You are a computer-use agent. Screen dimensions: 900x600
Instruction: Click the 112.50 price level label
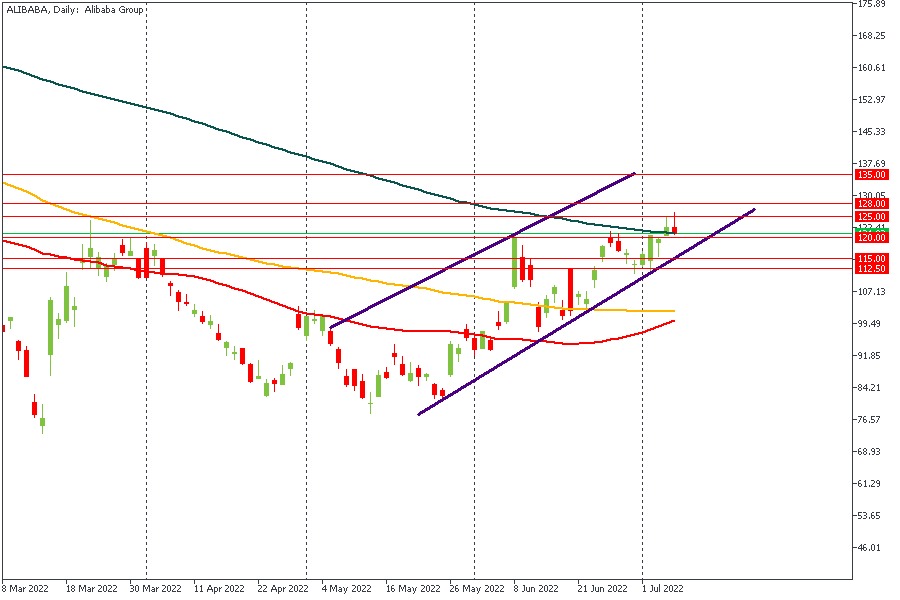871,268
